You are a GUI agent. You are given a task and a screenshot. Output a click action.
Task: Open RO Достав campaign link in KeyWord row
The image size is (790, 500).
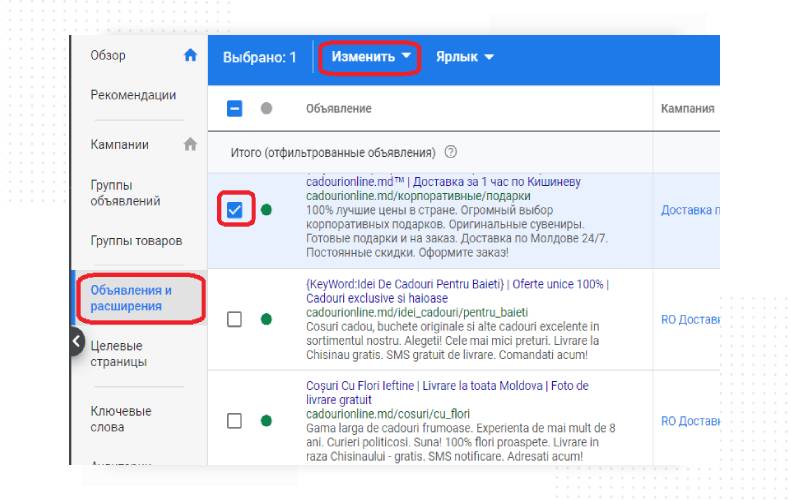690,320
